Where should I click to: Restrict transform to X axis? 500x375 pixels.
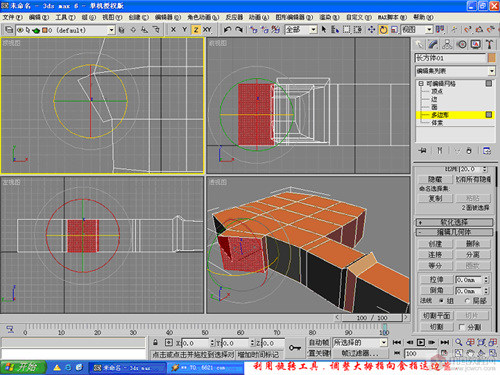tap(173, 30)
